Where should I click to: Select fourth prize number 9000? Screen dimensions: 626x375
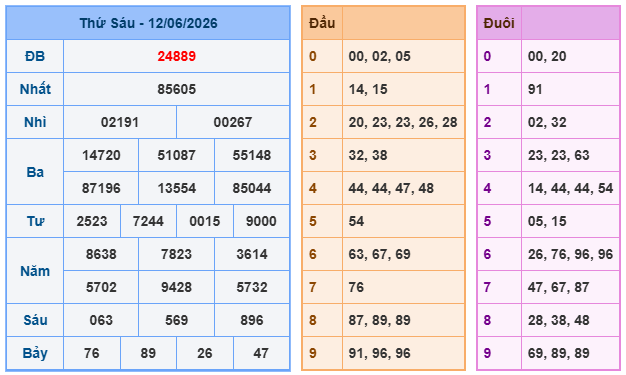click(261, 221)
